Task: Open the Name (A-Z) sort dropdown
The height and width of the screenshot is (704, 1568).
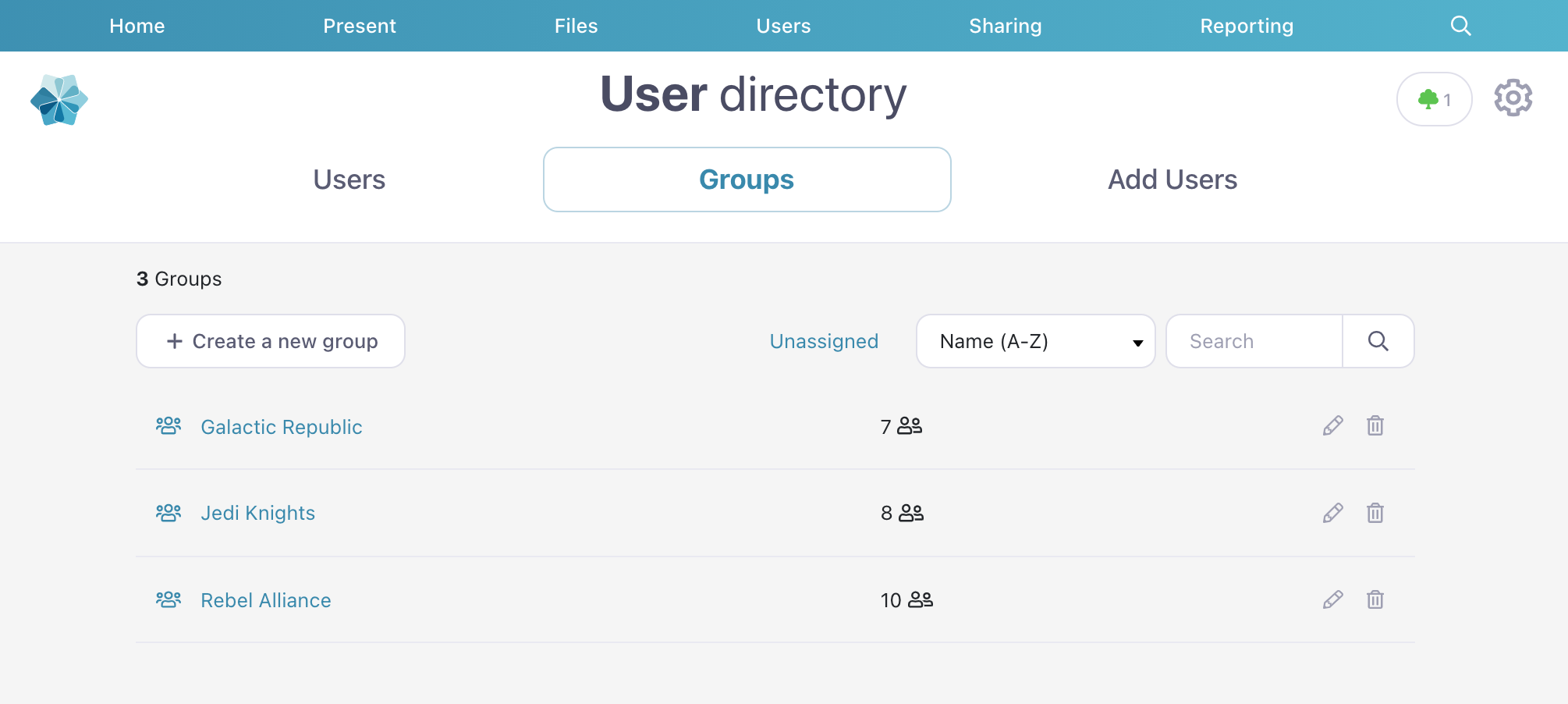Action: [x=1034, y=341]
